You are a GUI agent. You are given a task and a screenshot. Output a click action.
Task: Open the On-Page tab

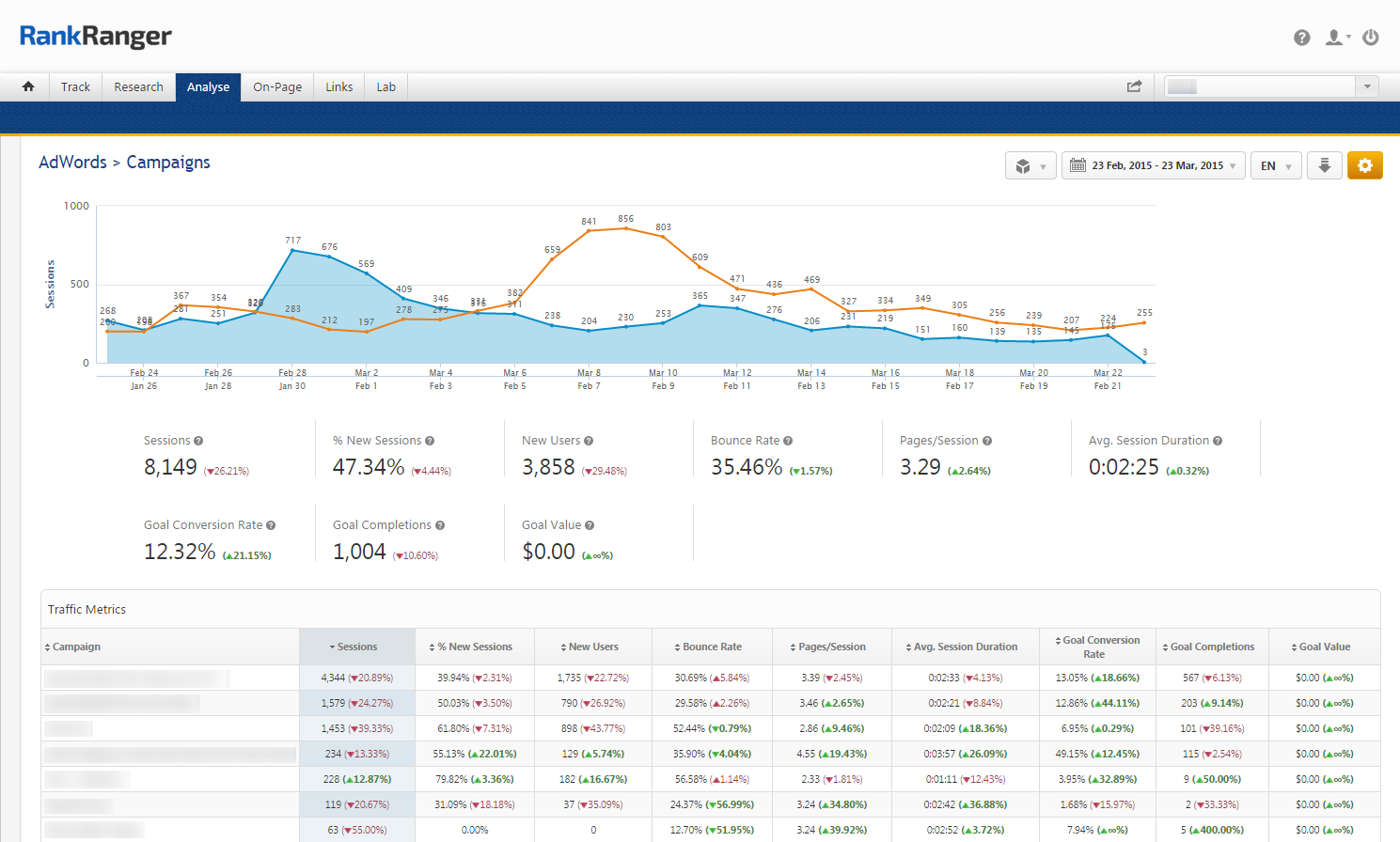pos(277,86)
